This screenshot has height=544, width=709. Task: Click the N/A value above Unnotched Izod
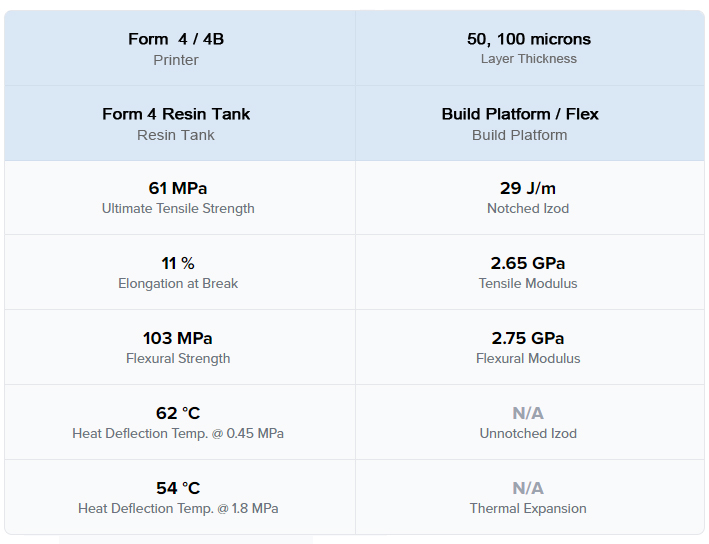click(x=528, y=413)
